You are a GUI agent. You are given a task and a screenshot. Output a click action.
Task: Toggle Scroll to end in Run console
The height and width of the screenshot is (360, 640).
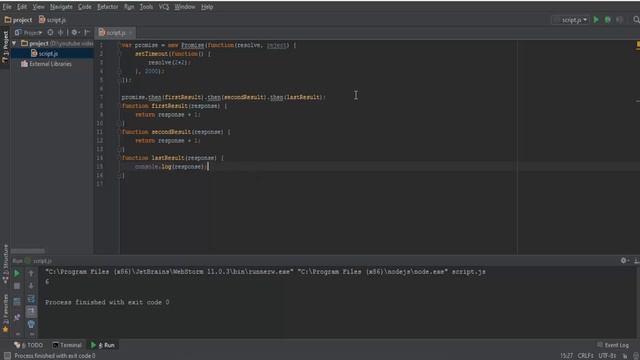pyautogui.click(x=31, y=312)
